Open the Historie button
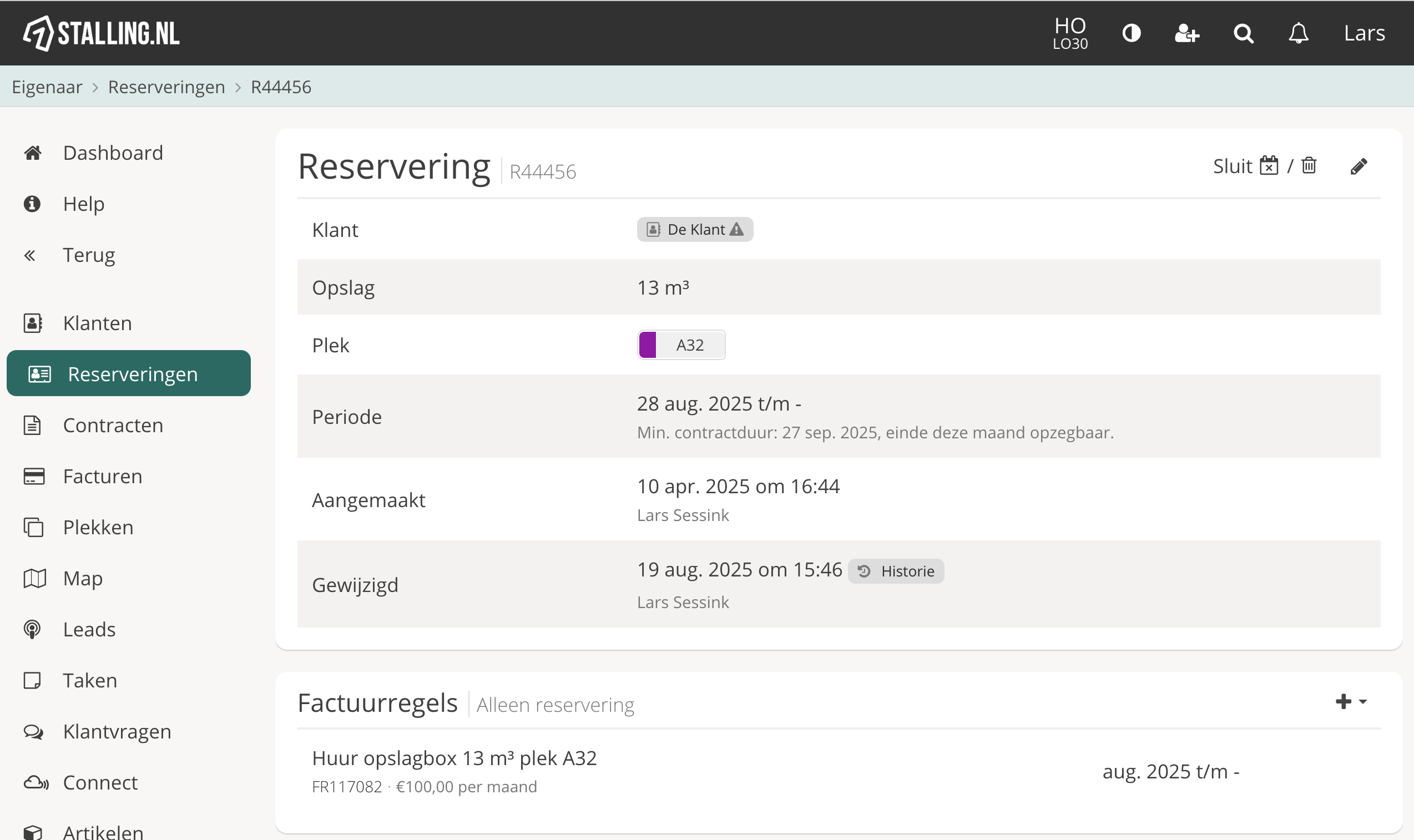The image size is (1414, 840). point(896,571)
